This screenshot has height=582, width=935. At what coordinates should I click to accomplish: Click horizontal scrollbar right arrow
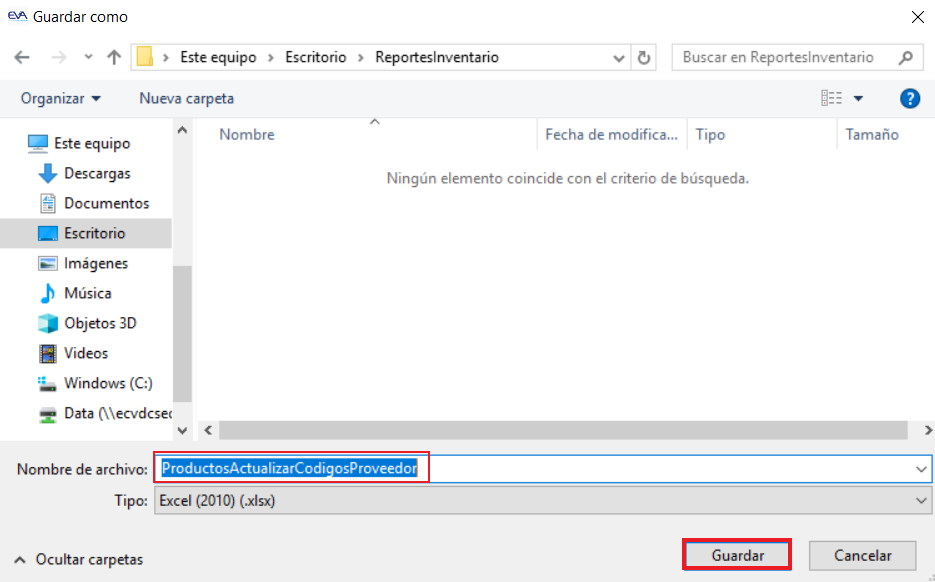pos(927,430)
